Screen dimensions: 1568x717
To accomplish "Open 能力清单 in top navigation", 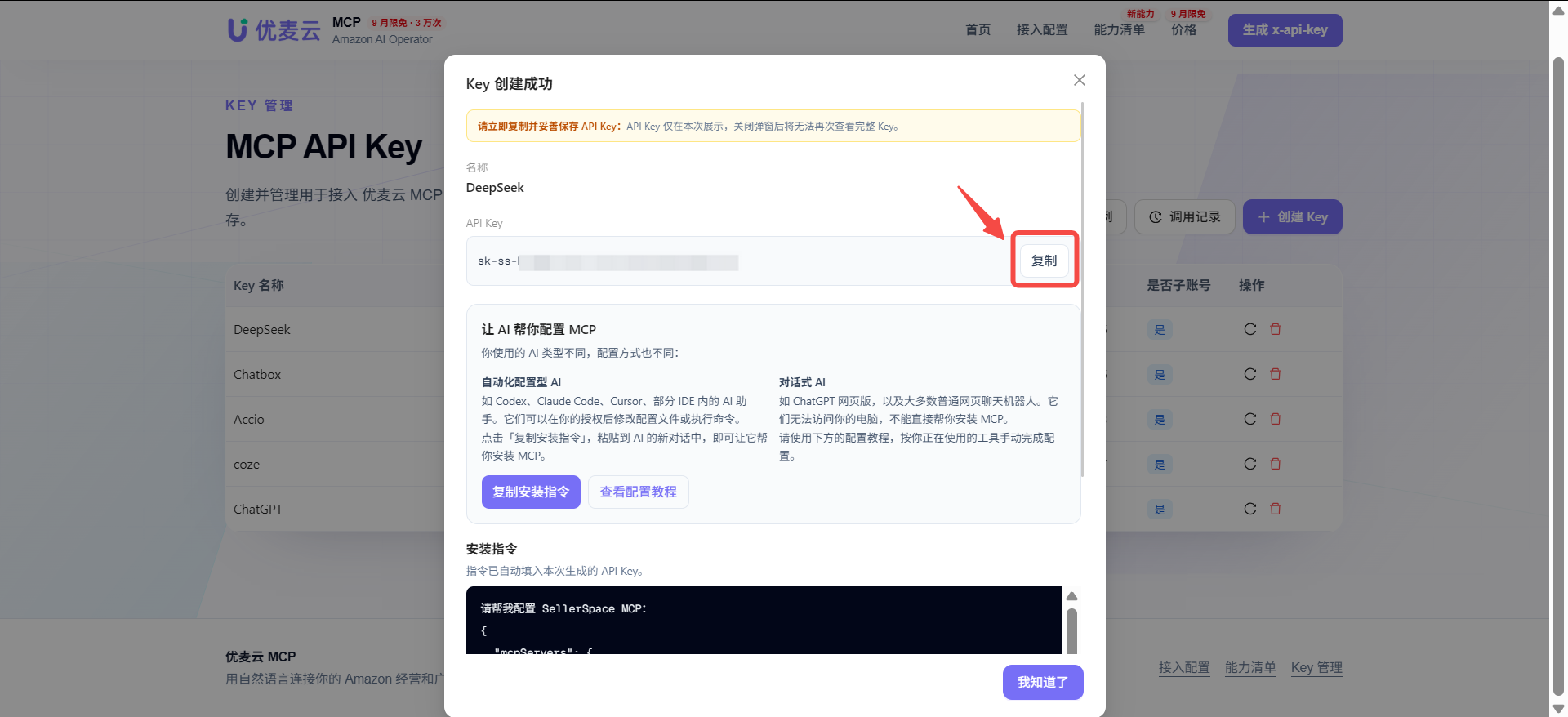I will (1120, 29).
